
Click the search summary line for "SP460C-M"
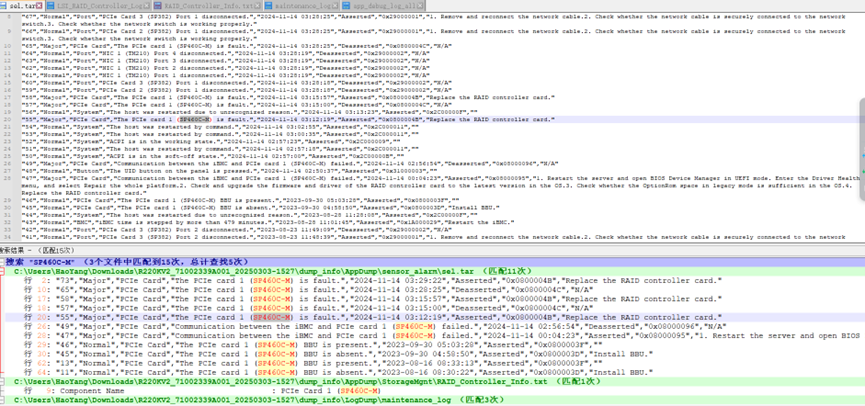point(127,262)
